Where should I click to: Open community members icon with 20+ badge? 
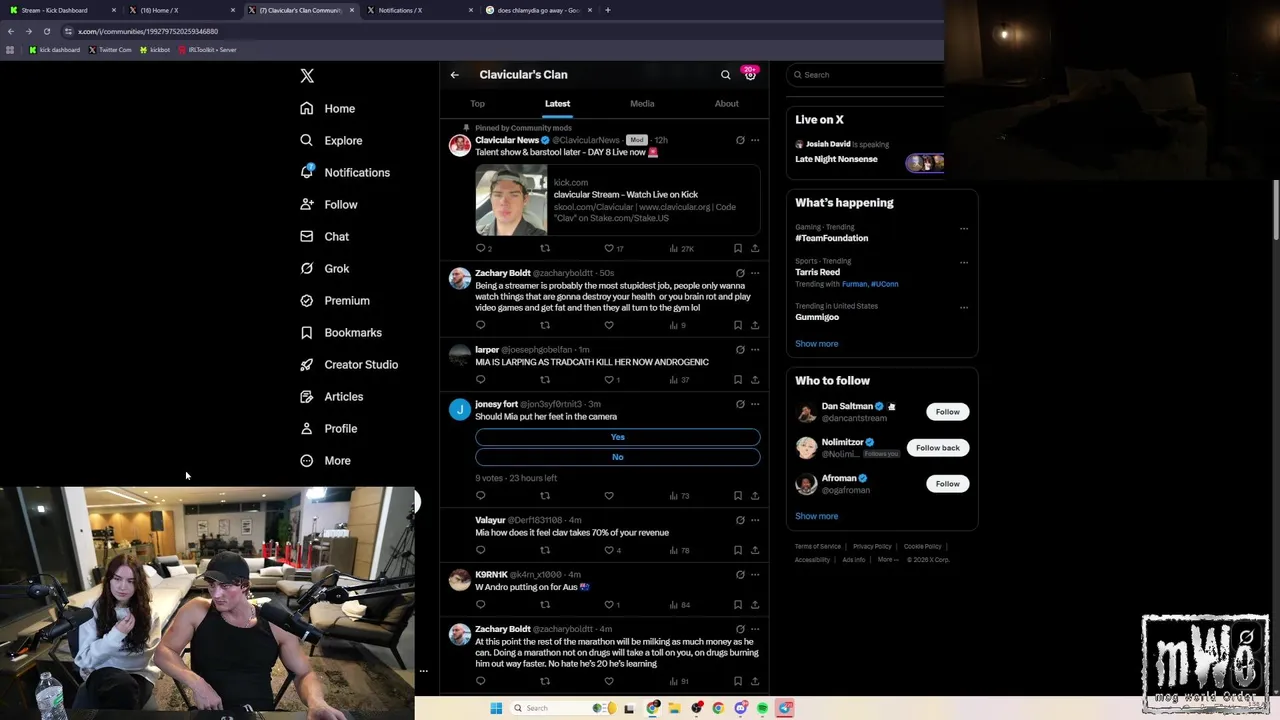[750, 75]
